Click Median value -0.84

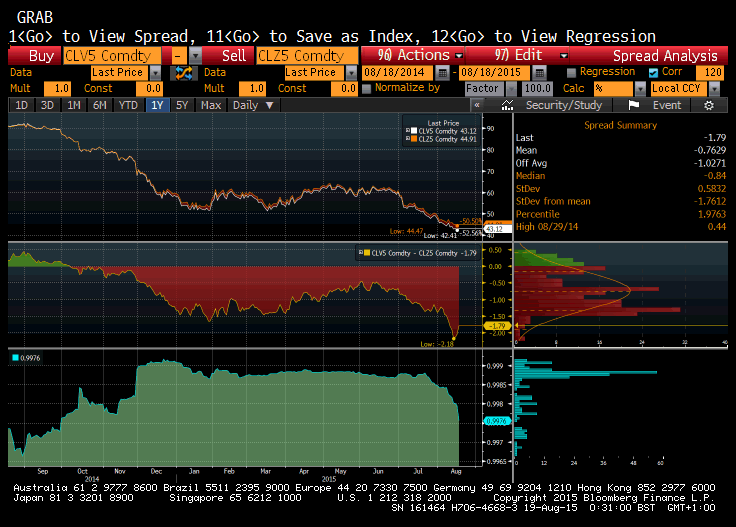[x=714, y=176]
